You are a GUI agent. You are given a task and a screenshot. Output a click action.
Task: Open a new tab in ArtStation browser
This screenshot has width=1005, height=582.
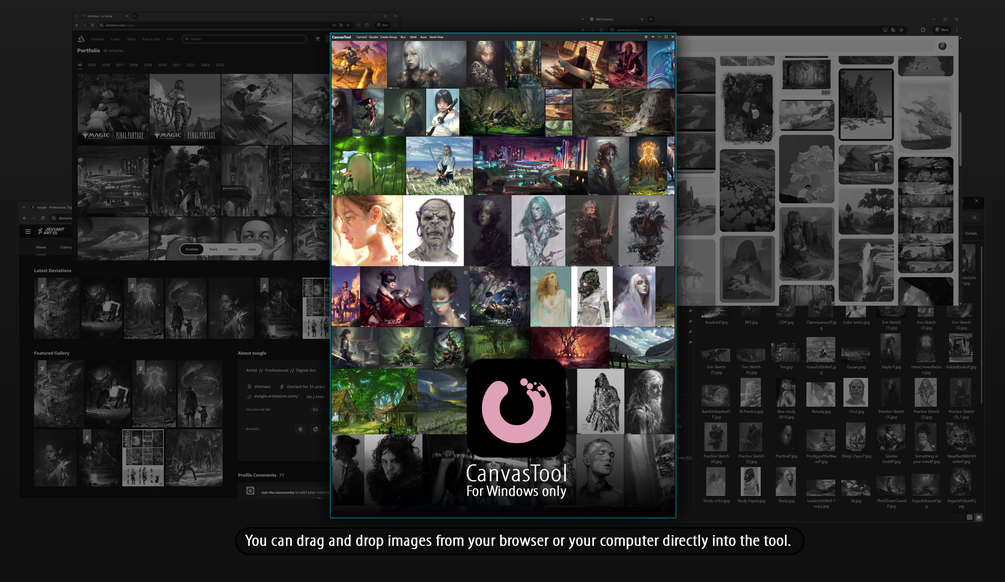click(x=135, y=16)
